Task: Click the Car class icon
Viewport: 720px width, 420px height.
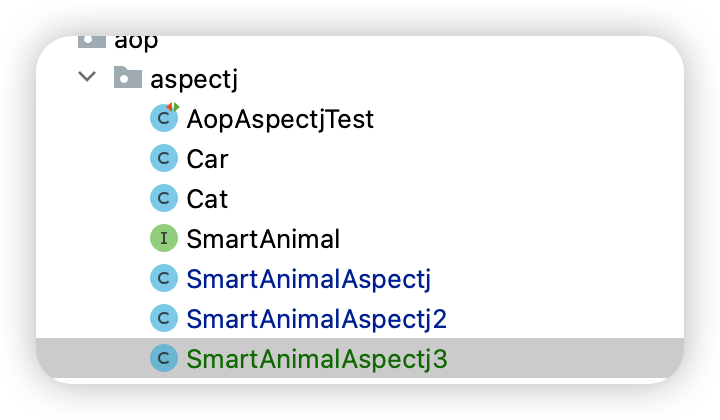Action: [x=164, y=158]
